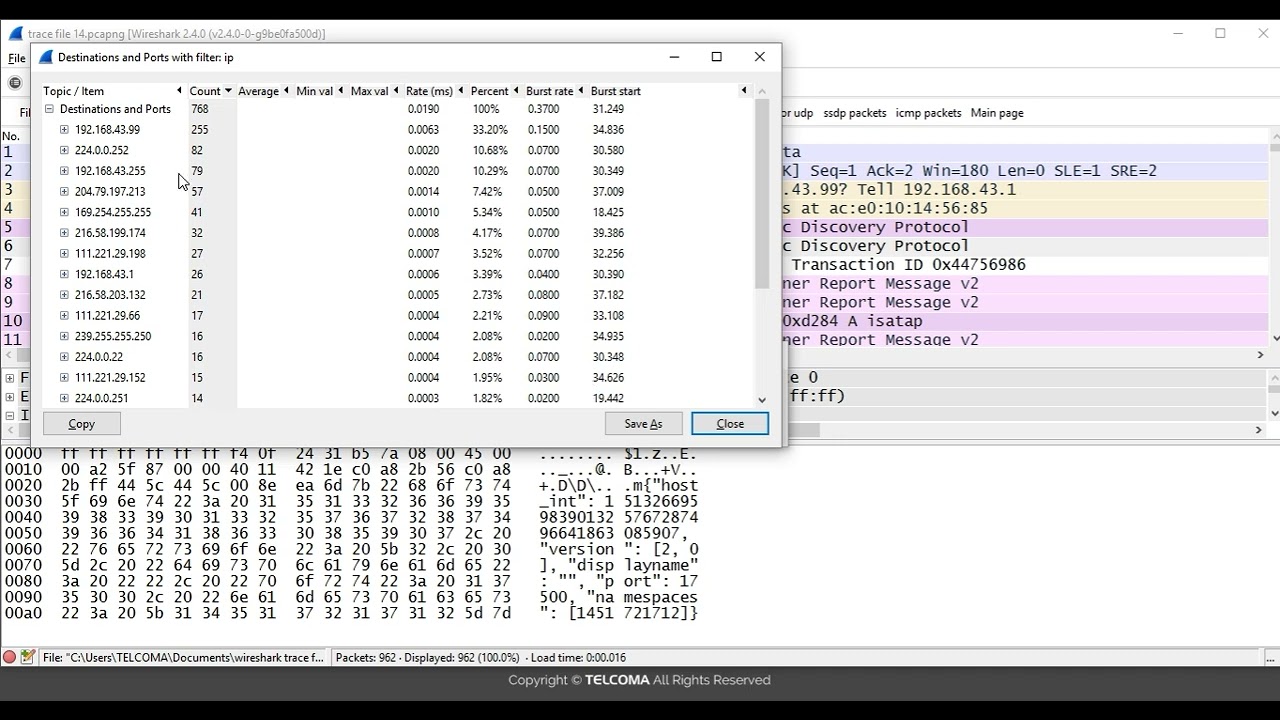Sort by the Max val column header

(x=373, y=91)
